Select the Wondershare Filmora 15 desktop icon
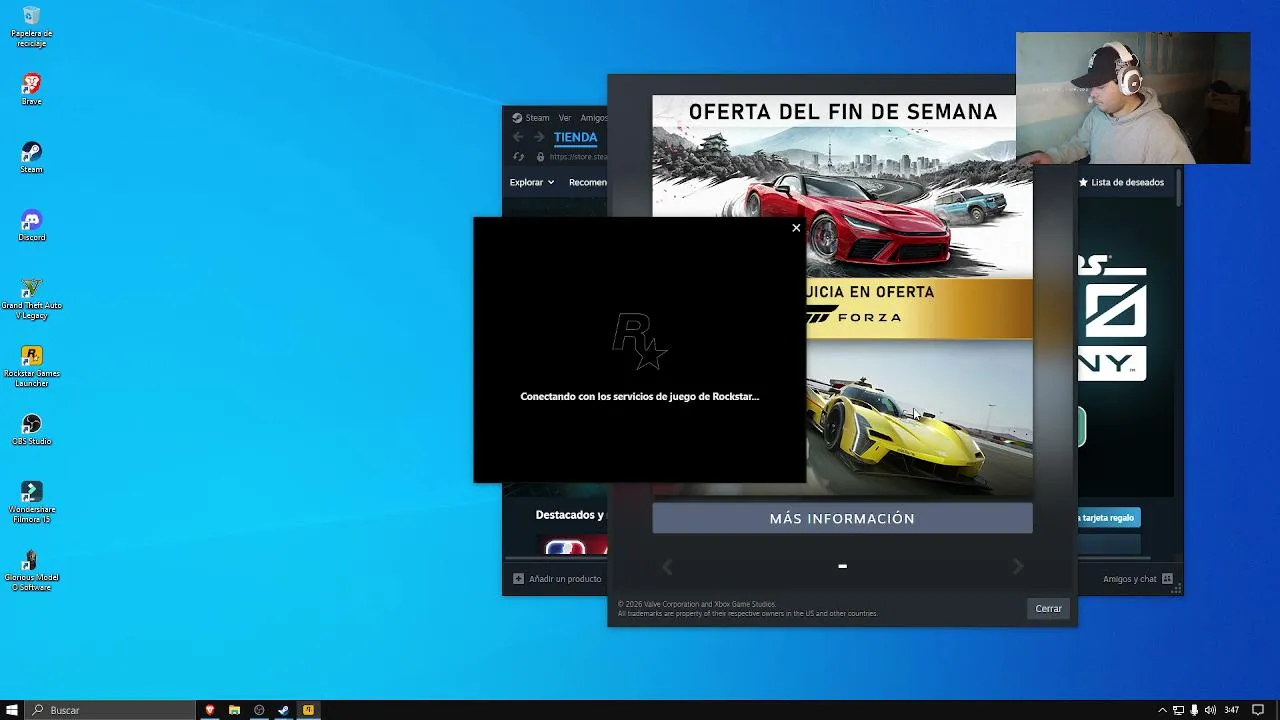The width and height of the screenshot is (1280, 720). click(31, 502)
